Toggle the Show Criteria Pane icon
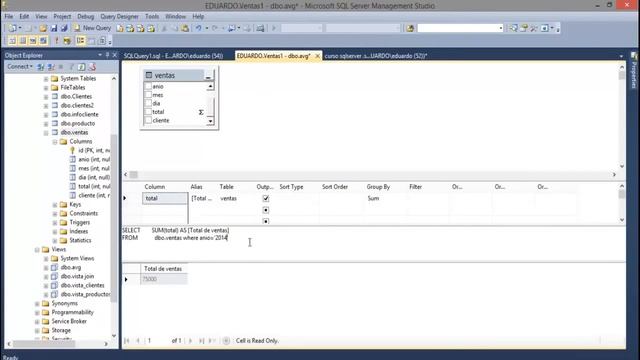Viewport: 640px width, 360px height. (23, 41)
